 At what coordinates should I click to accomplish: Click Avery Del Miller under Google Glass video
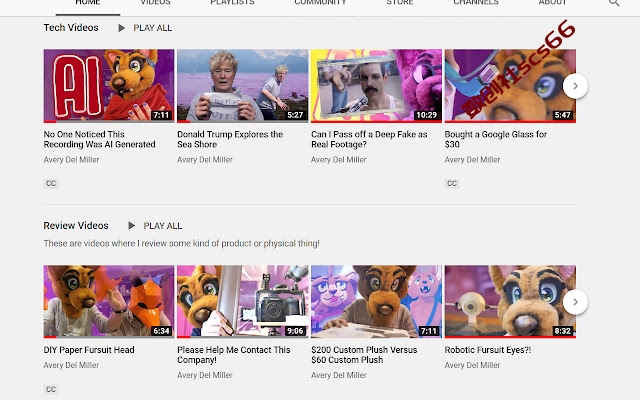click(472, 160)
